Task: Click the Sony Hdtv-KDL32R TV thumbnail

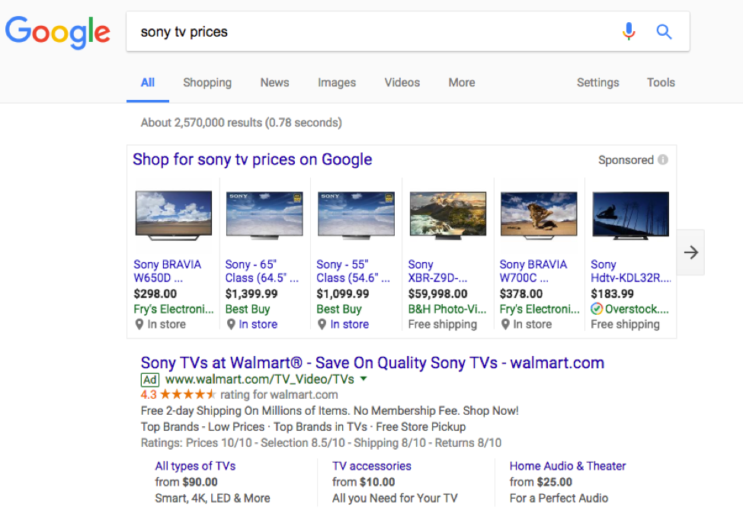Action: (x=631, y=215)
